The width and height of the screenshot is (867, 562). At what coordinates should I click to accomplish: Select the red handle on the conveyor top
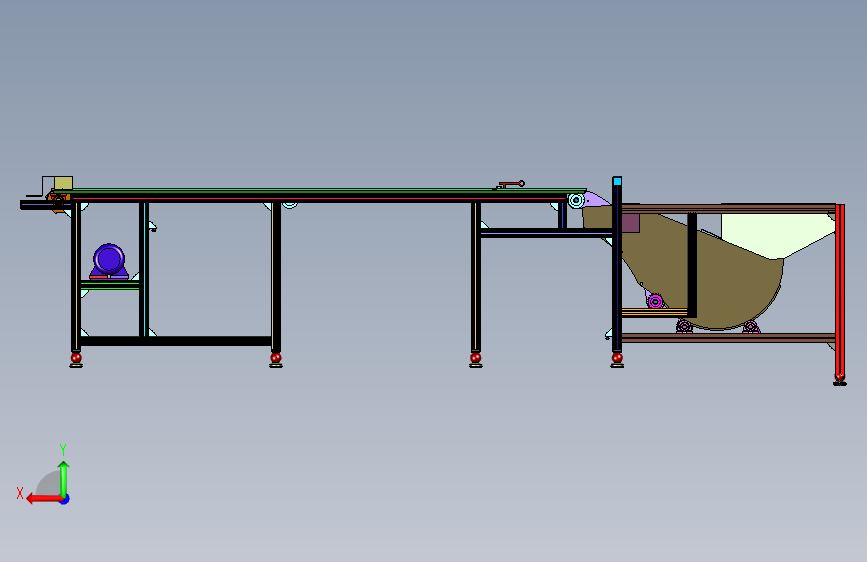(511, 184)
